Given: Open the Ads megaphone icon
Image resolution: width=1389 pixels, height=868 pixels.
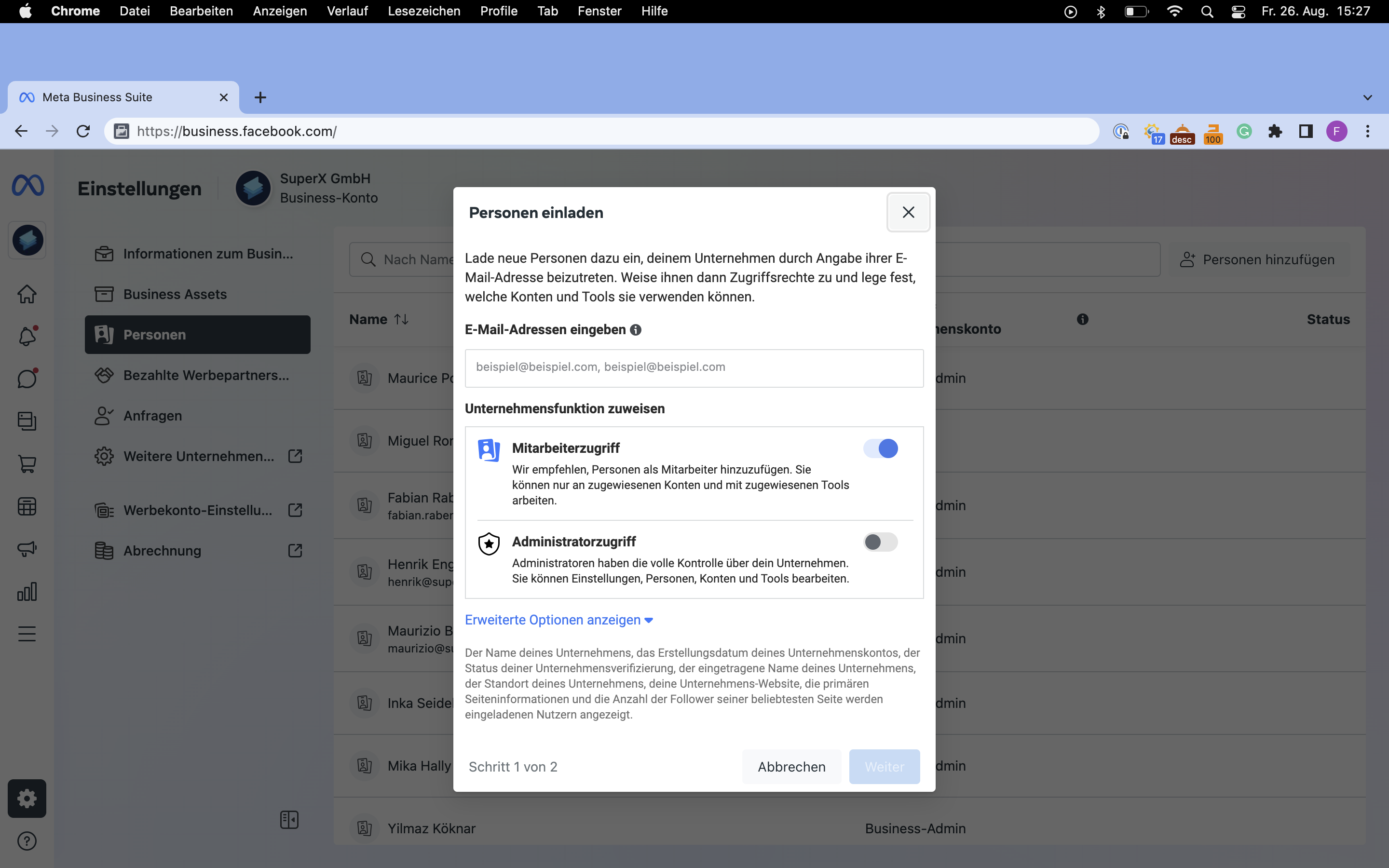Looking at the screenshot, I should tap(27, 549).
